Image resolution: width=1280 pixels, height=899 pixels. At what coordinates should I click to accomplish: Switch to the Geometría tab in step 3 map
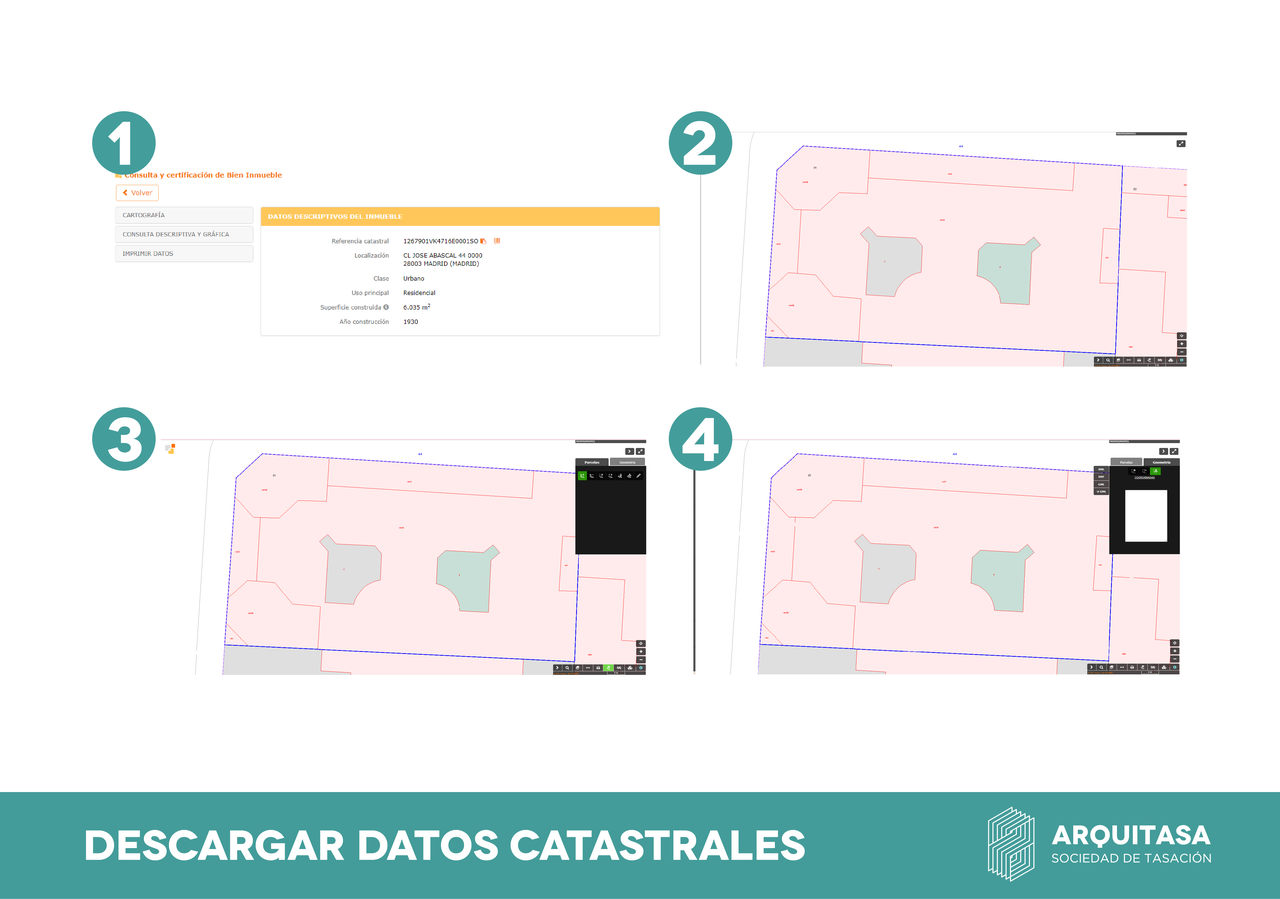(x=627, y=462)
